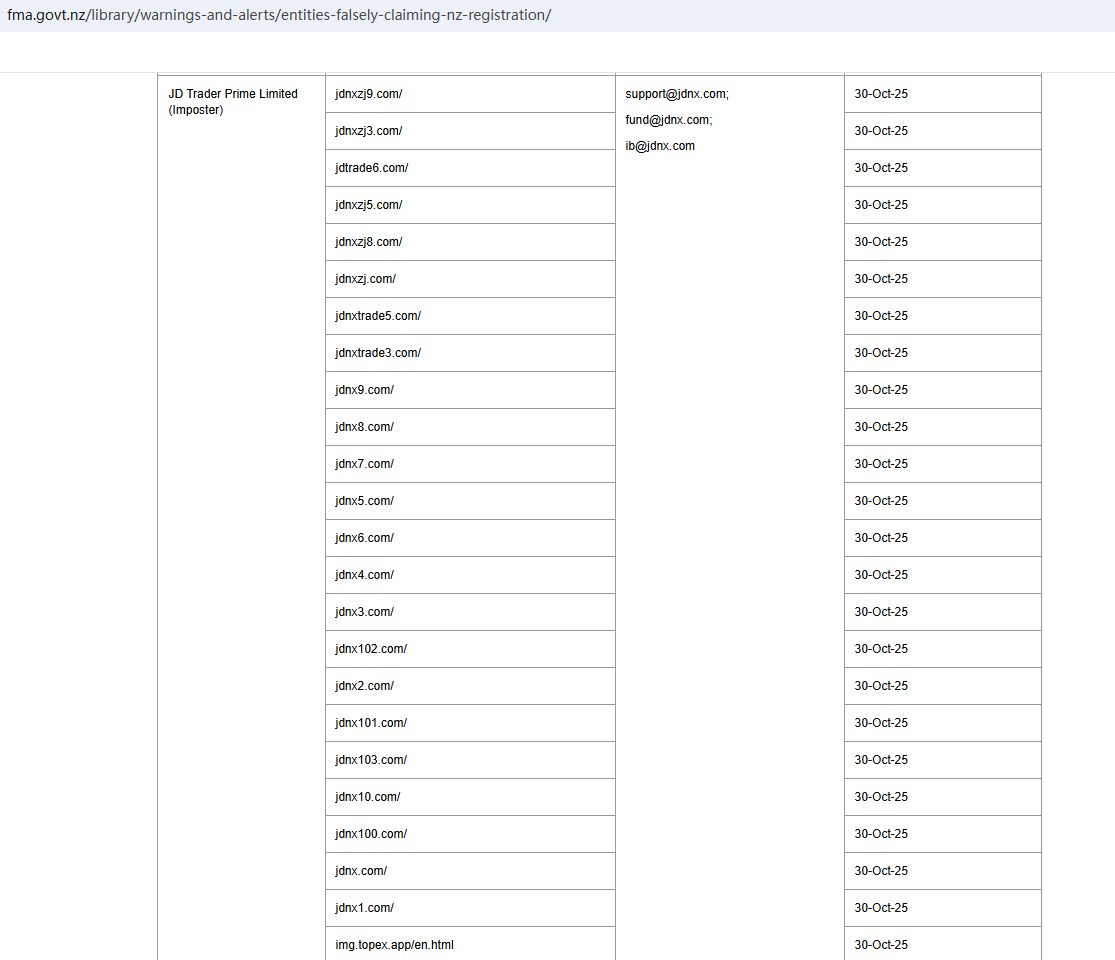
Task: Click the jdnx3.com/ website entry
Action: (364, 612)
